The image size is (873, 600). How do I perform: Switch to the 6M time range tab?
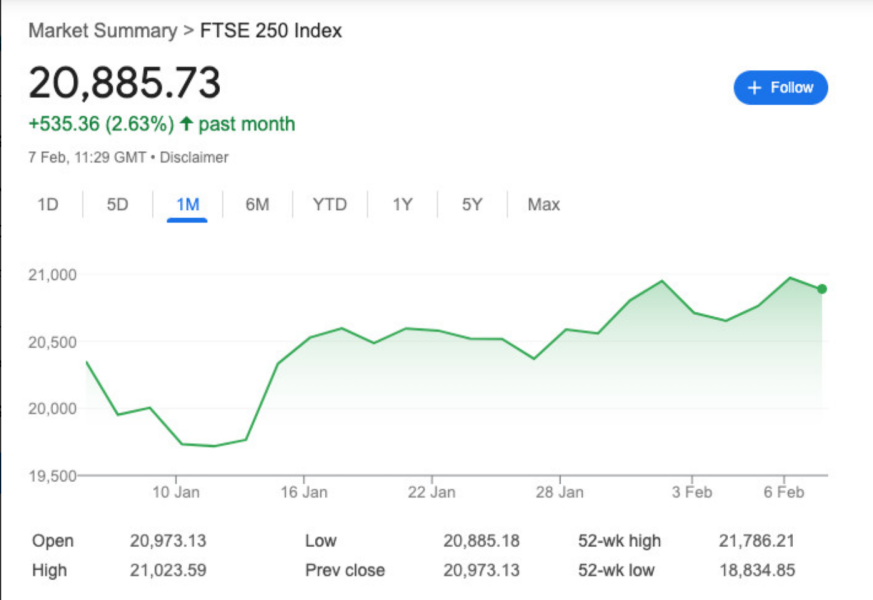point(257,204)
